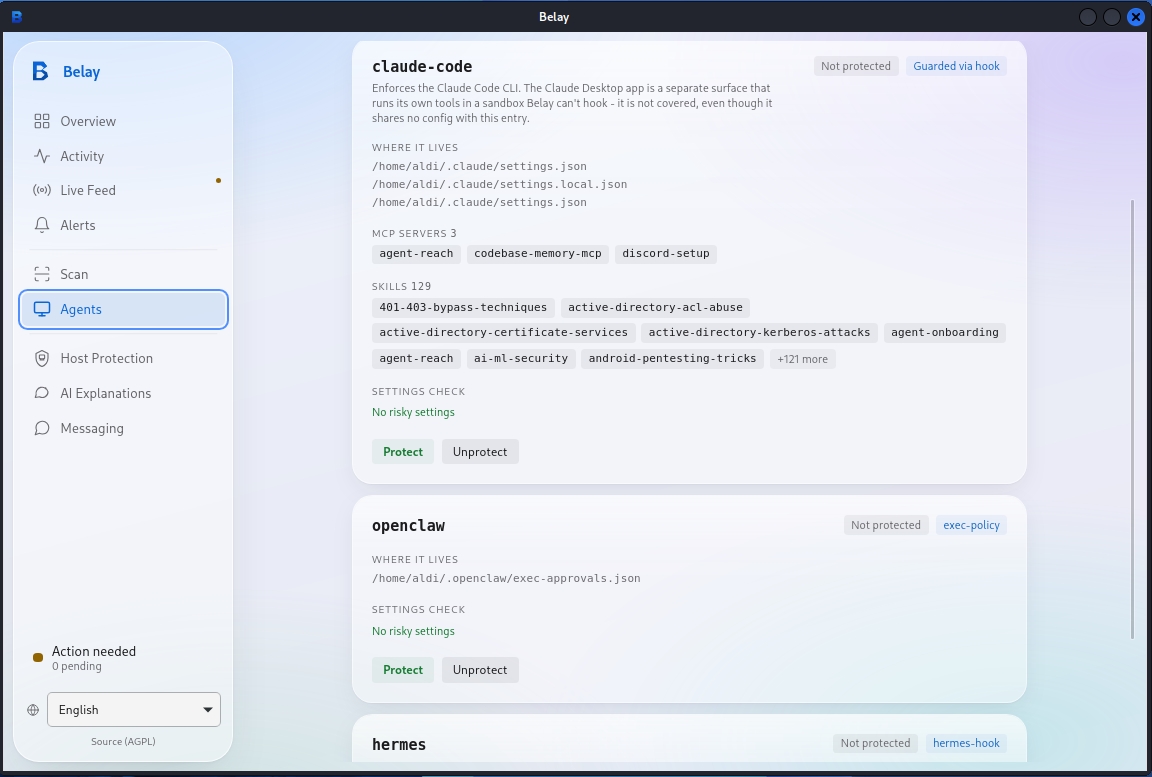1152x777 pixels.
Task: Click the Messaging speech bubble icon
Action: pyautogui.click(x=42, y=428)
